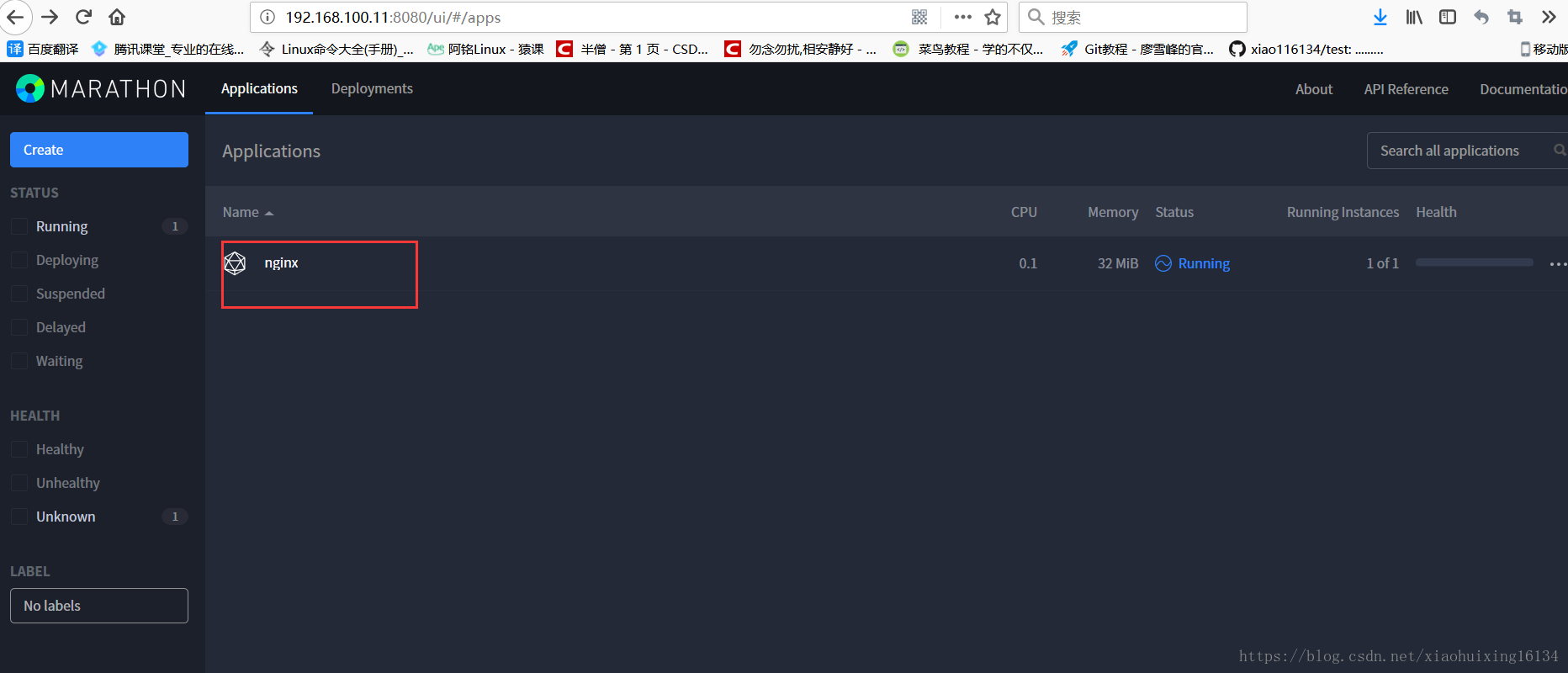This screenshot has width=1568, height=673.
Task: Open the downloads arrow icon
Action: click(1380, 17)
